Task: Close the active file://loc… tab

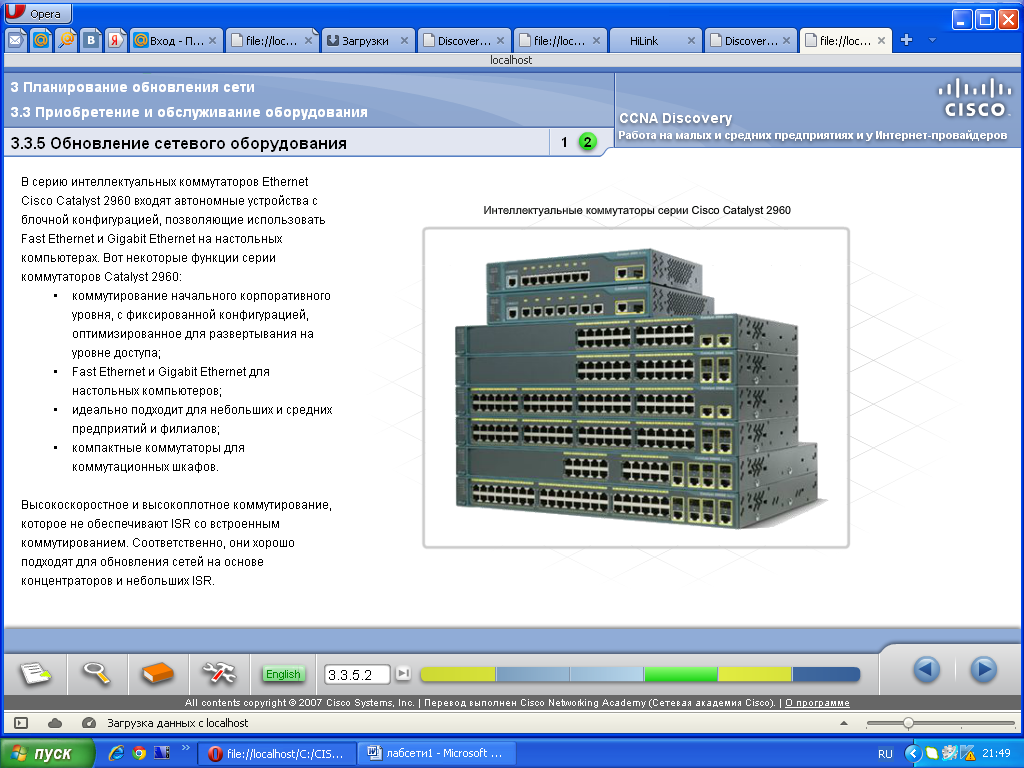Action: 882,40
